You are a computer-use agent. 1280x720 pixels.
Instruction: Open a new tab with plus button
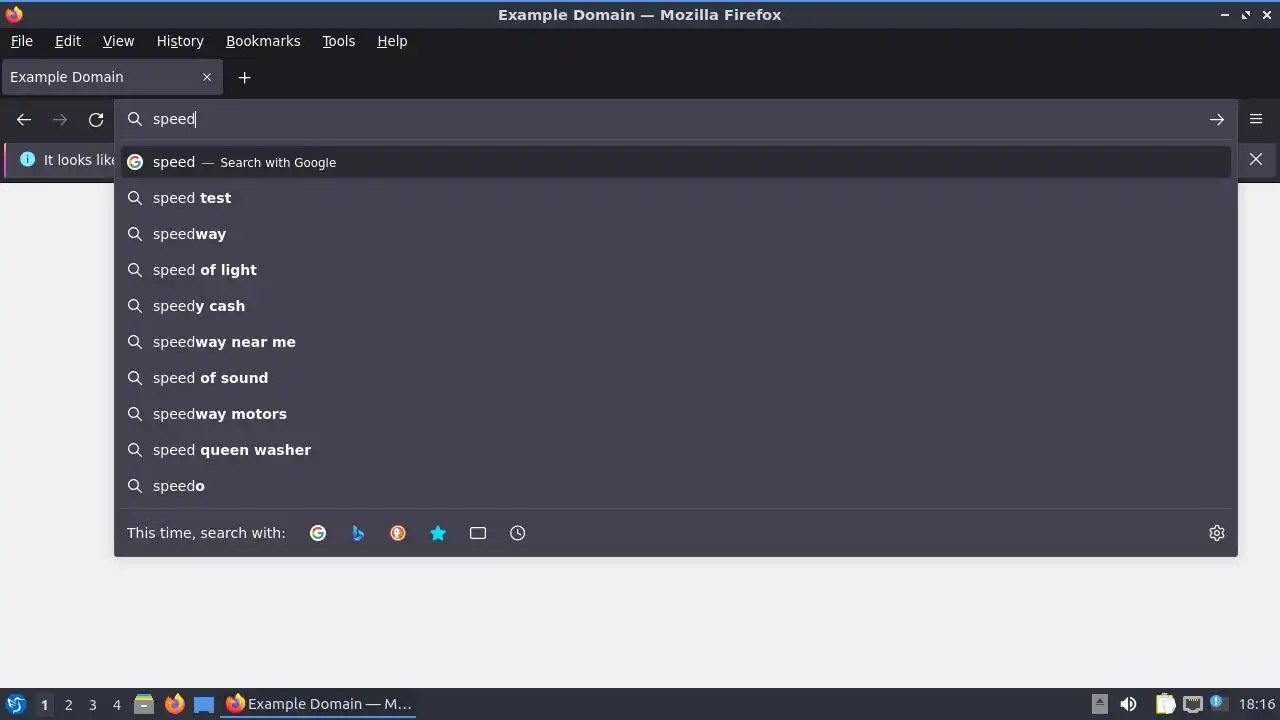pyautogui.click(x=244, y=77)
